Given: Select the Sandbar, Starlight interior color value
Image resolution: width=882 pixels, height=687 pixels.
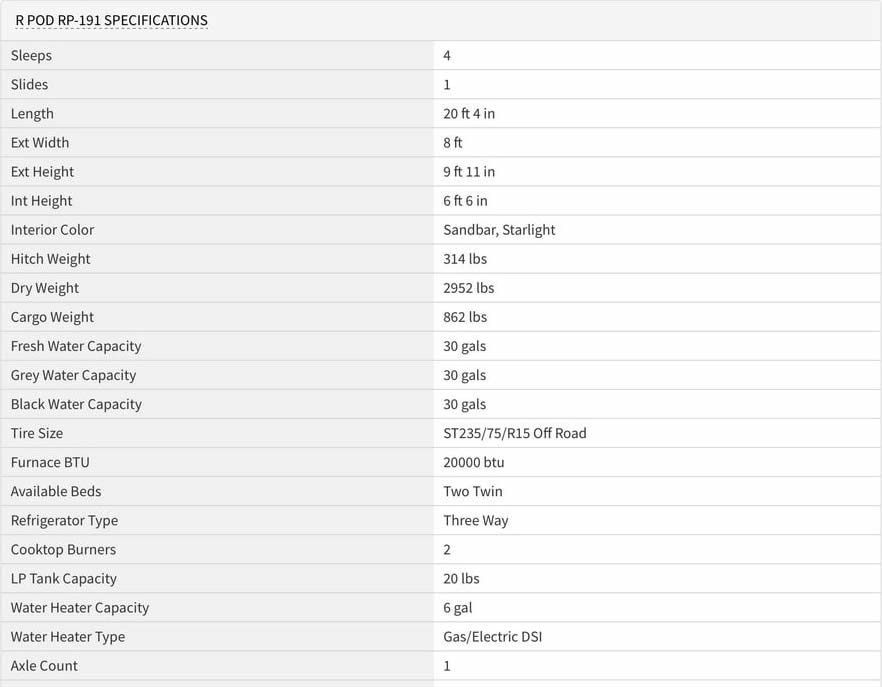Looking at the screenshot, I should pyautogui.click(x=499, y=230).
